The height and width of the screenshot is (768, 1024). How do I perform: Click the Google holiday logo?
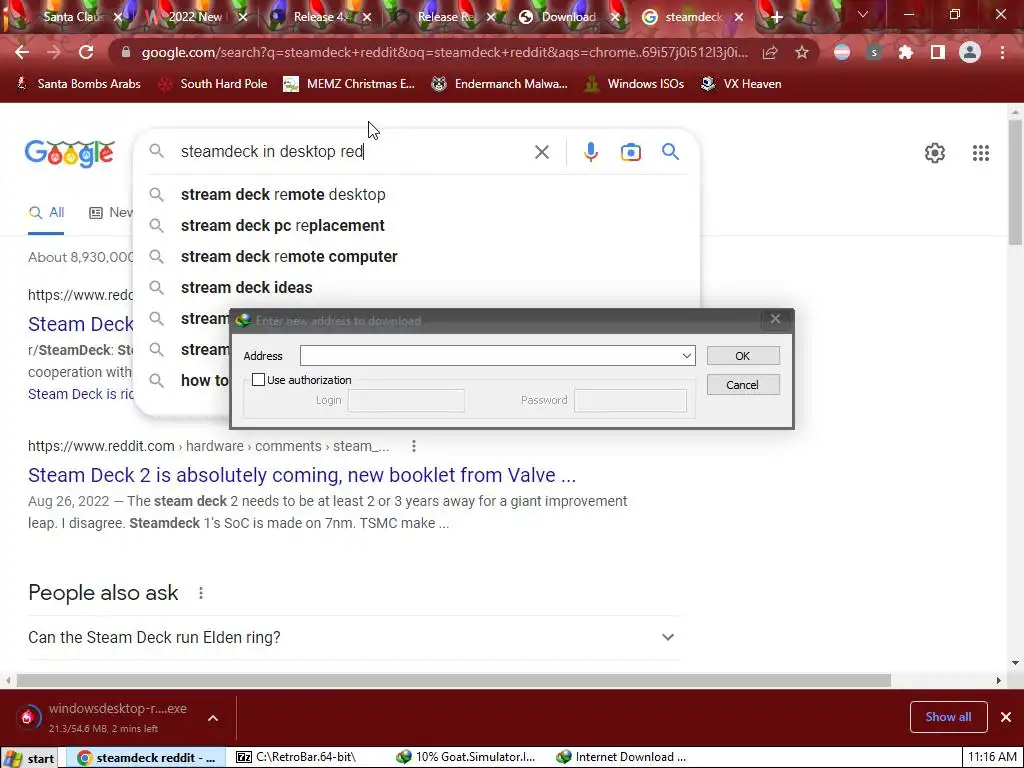click(x=70, y=153)
